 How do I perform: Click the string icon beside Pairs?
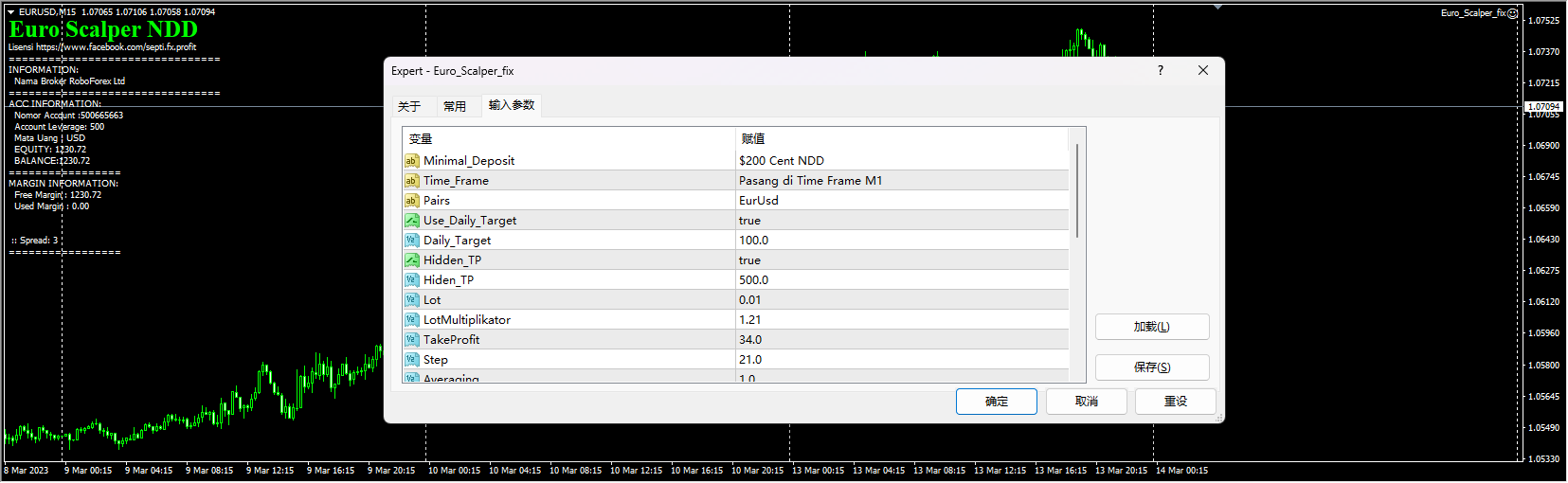(x=411, y=201)
